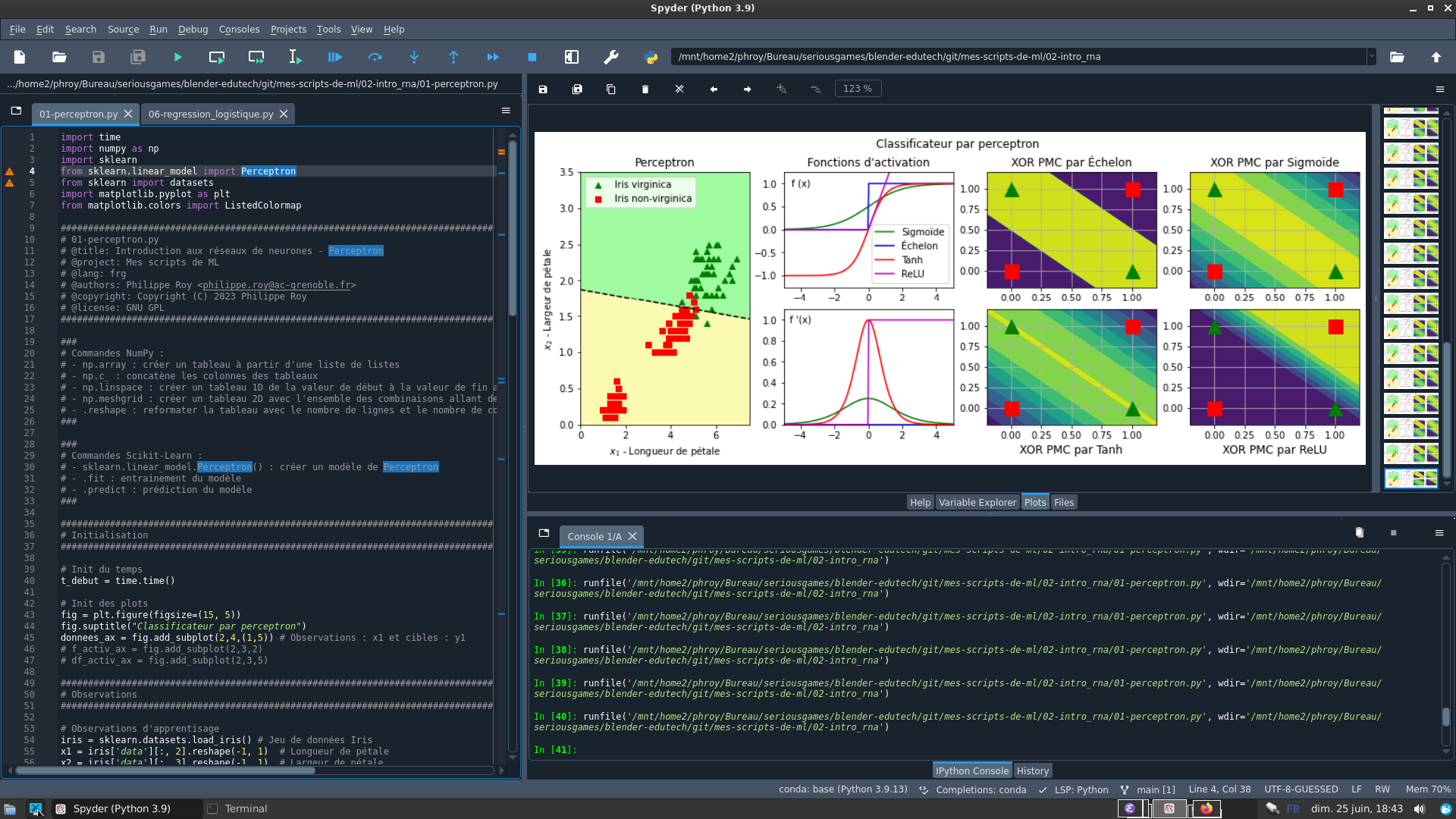Image resolution: width=1456 pixels, height=819 pixels.
Task: Click the conda base environment status
Action: point(843,789)
